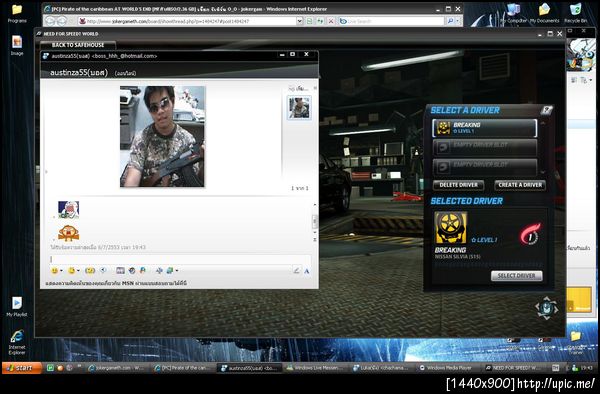Send a nudge from chat toolbar
The width and height of the screenshot is (600, 394).
[x=90, y=270]
